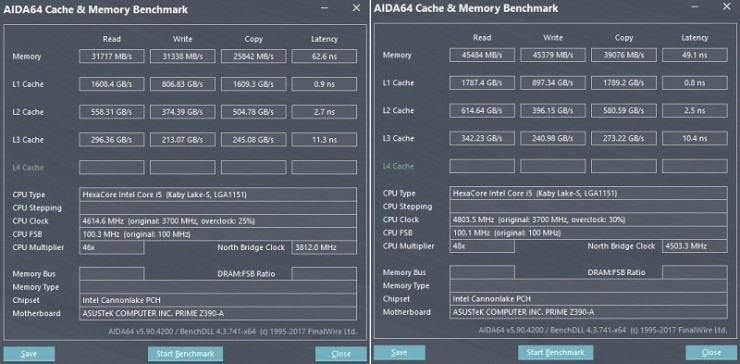
Task: Click Start Benchmark in the right window
Action: pos(555,352)
